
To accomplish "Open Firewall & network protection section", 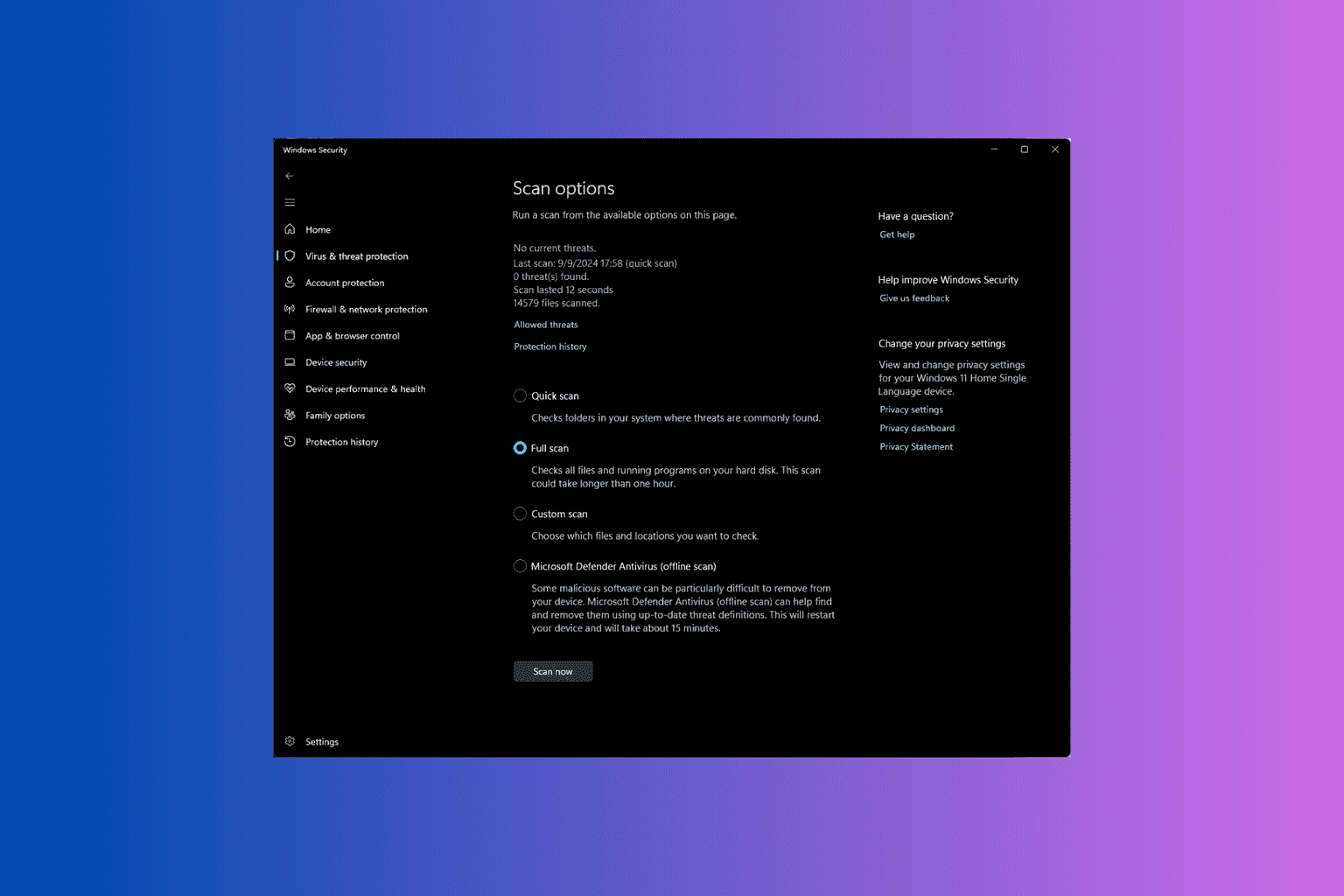I will [367, 310].
